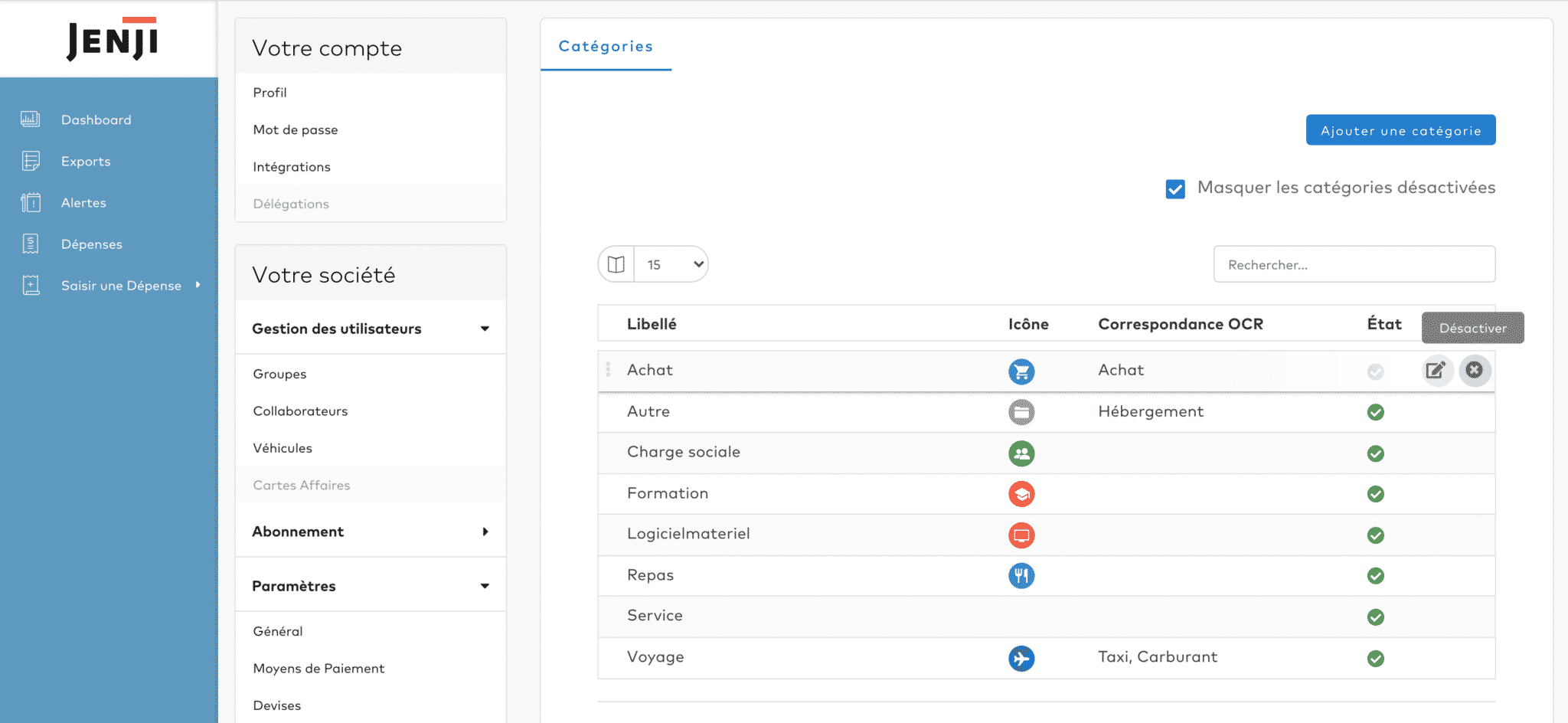Click the Libellé column header
The image size is (1568, 723).
(x=652, y=324)
